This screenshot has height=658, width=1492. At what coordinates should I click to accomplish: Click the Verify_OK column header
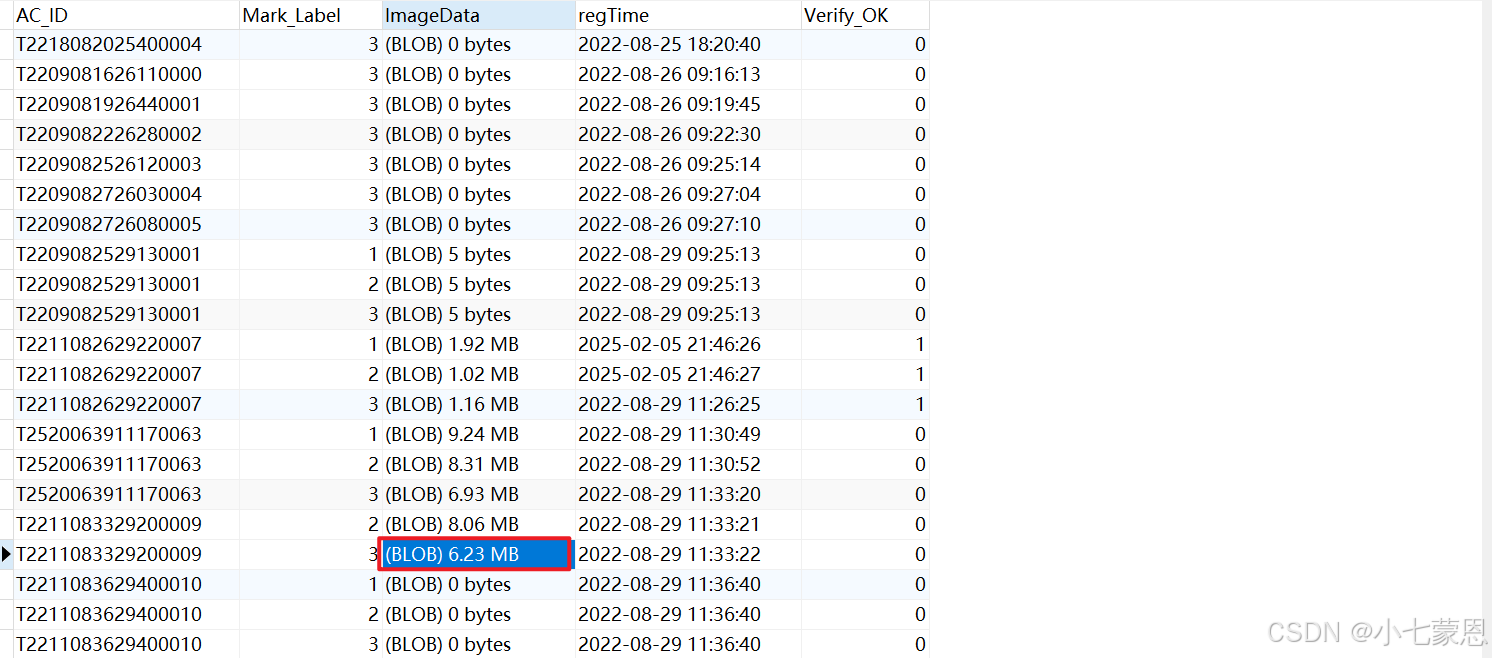tap(865, 15)
